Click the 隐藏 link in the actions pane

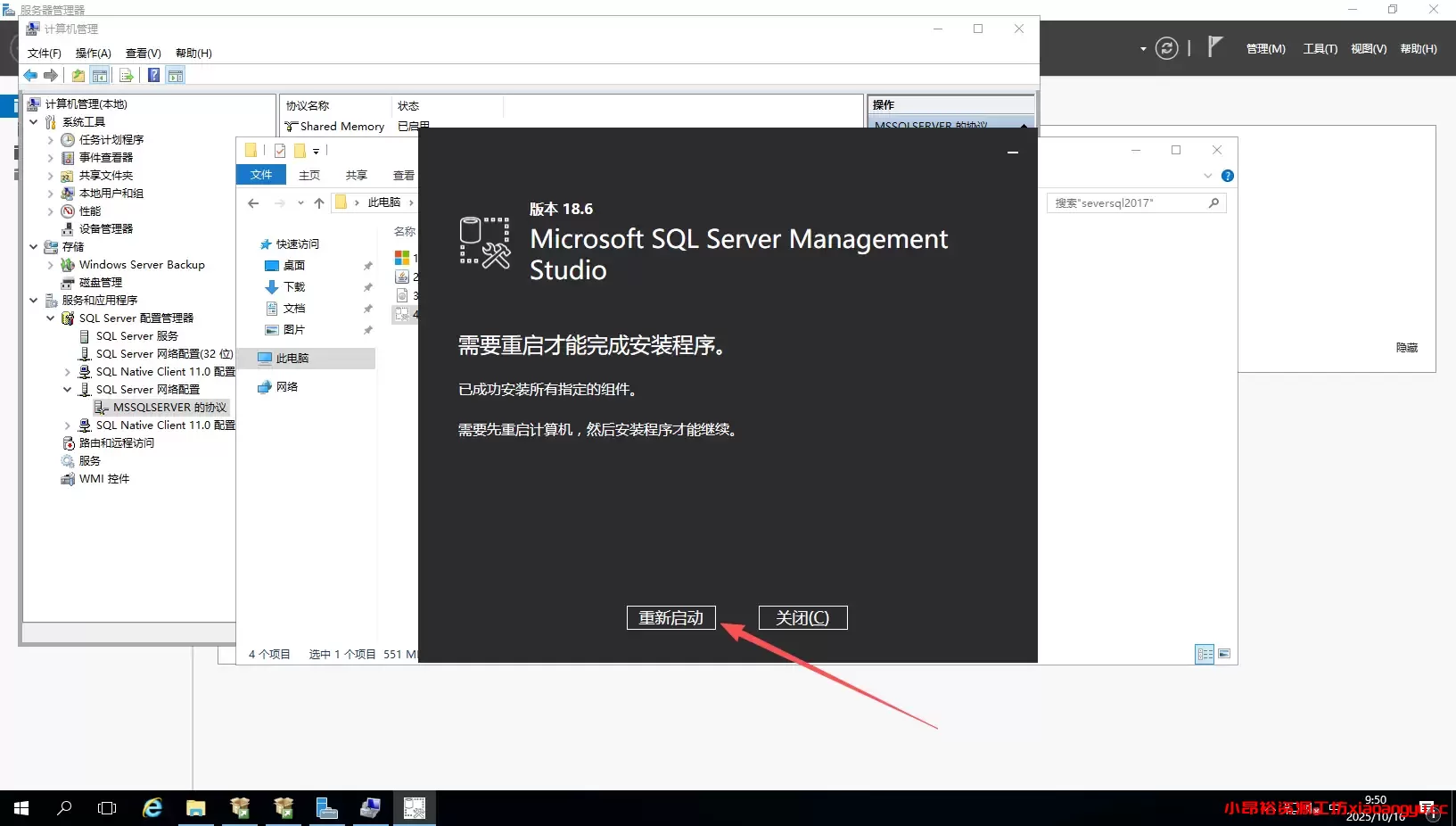1406,347
